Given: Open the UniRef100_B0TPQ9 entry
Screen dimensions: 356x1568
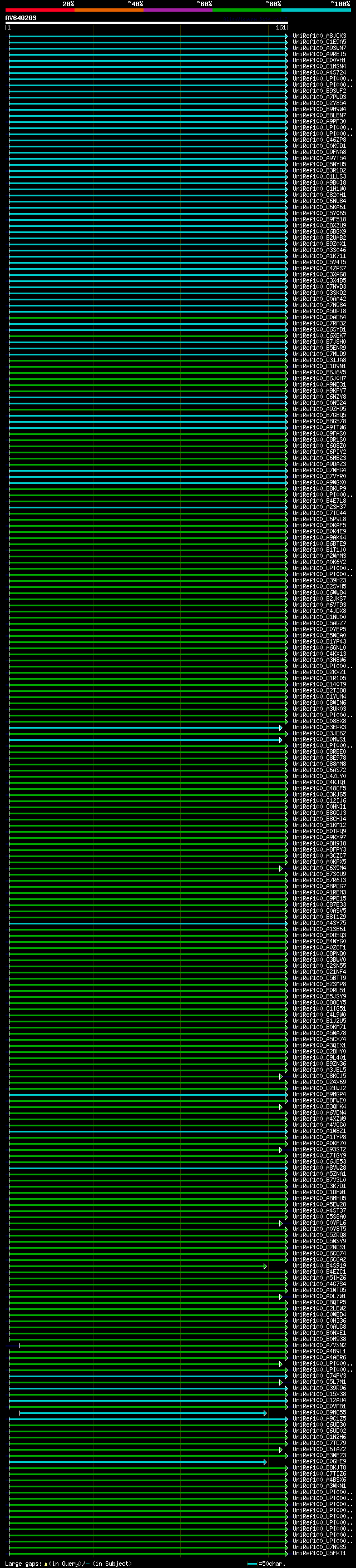Looking at the screenshot, I should click(319, 832).
